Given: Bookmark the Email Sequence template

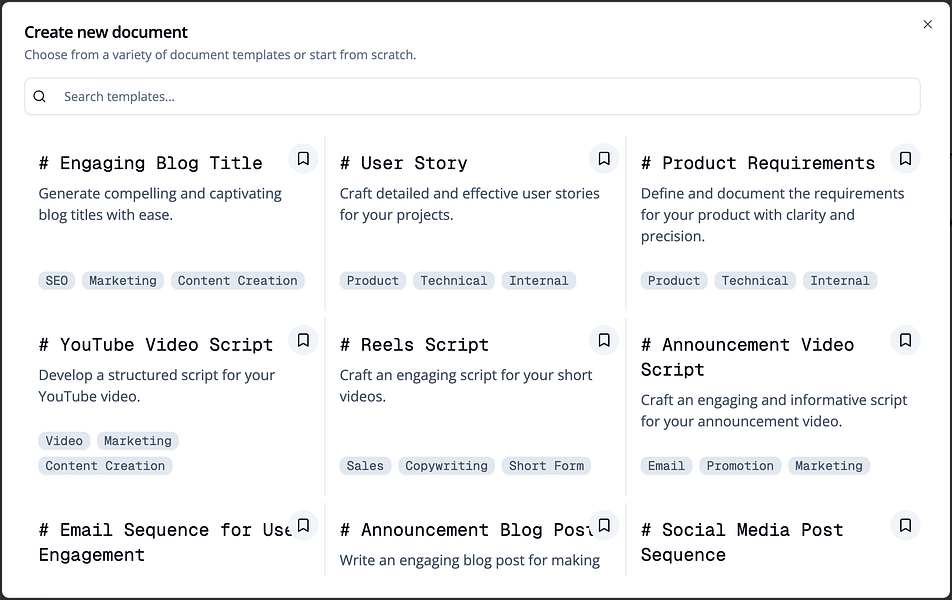Looking at the screenshot, I should [303, 525].
